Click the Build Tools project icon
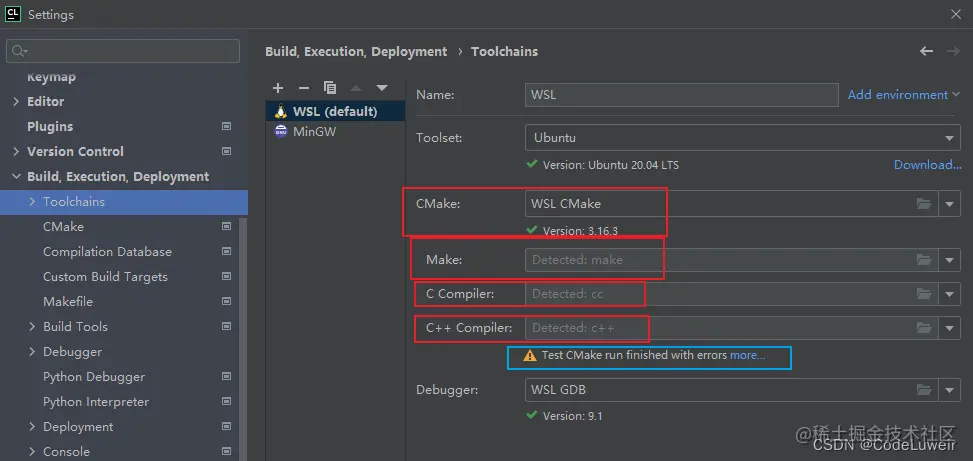 point(226,326)
